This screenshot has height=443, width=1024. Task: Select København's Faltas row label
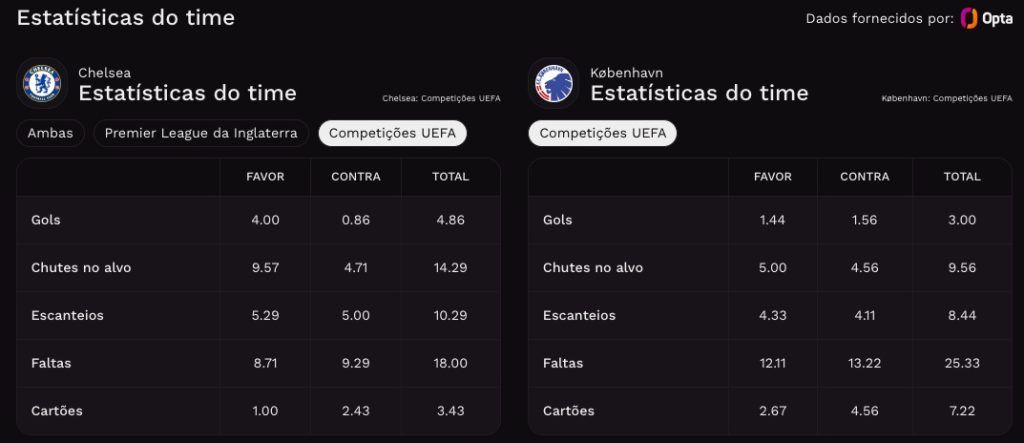[x=563, y=363]
